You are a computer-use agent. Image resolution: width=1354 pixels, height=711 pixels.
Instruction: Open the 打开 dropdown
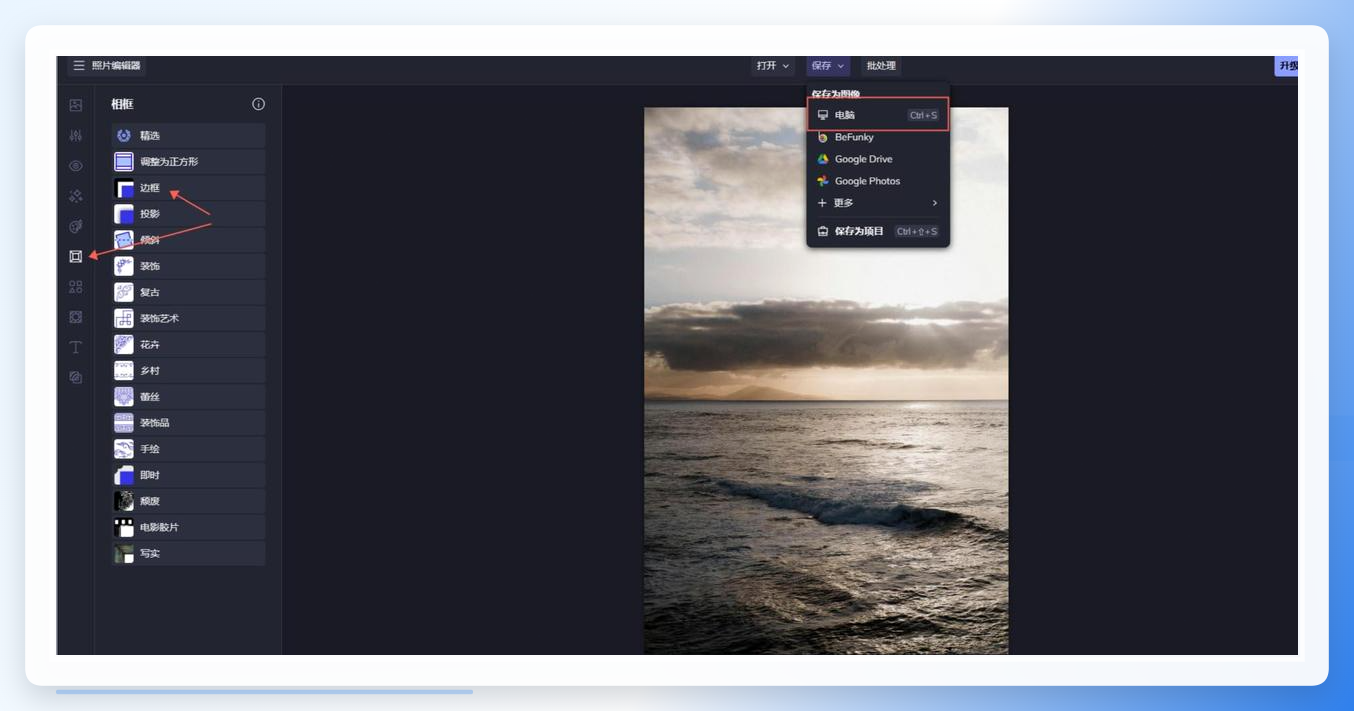pos(773,66)
